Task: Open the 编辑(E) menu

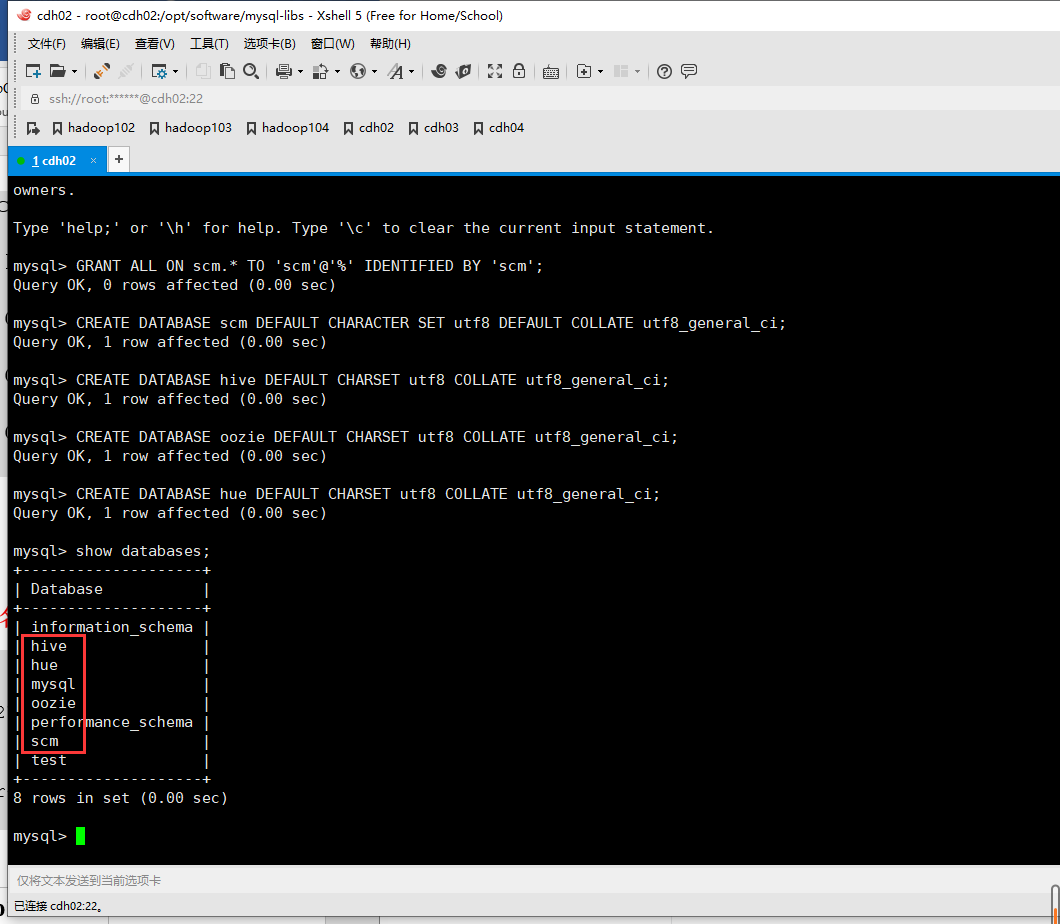Action: (x=100, y=44)
